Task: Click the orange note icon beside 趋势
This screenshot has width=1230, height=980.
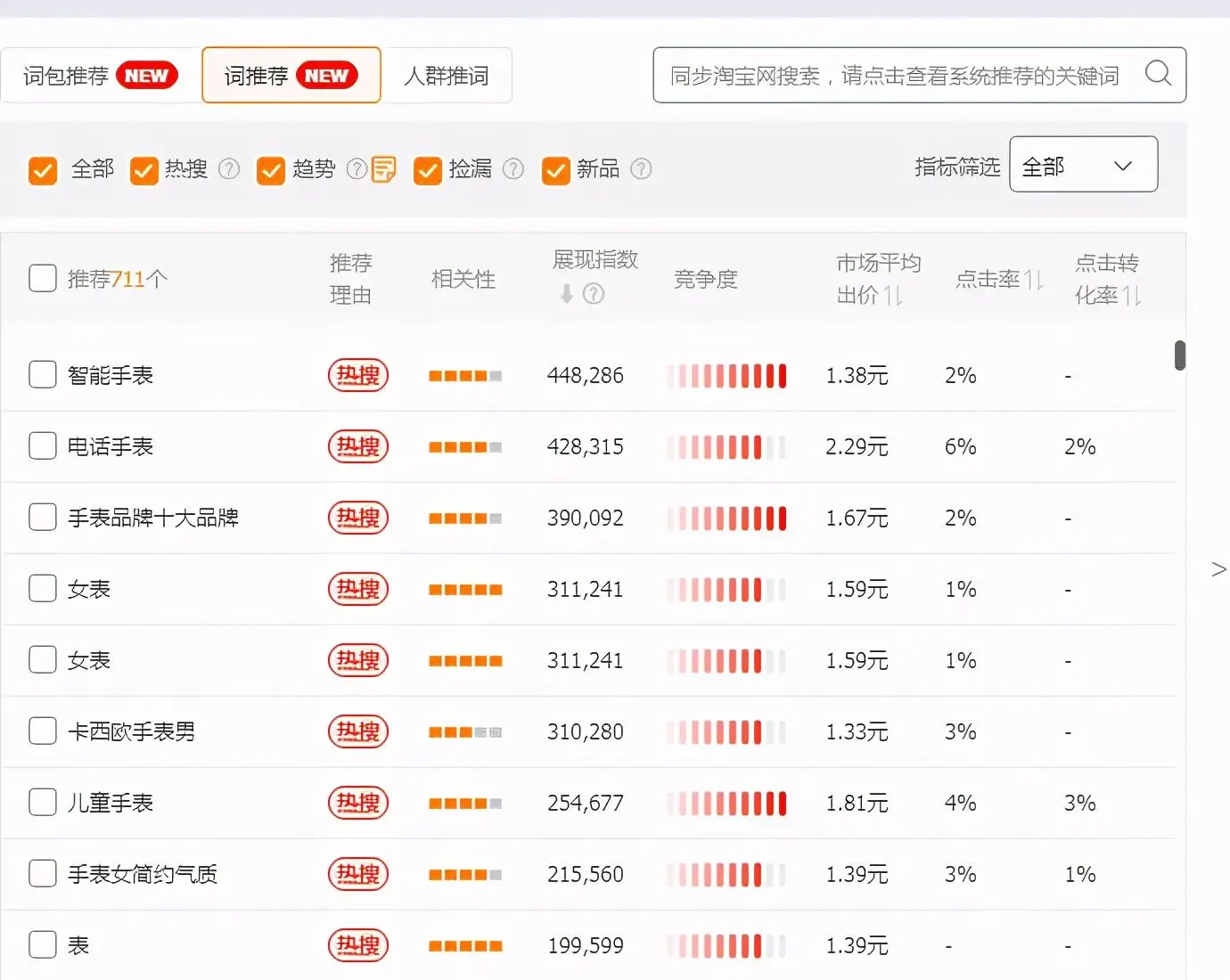Action: click(383, 168)
